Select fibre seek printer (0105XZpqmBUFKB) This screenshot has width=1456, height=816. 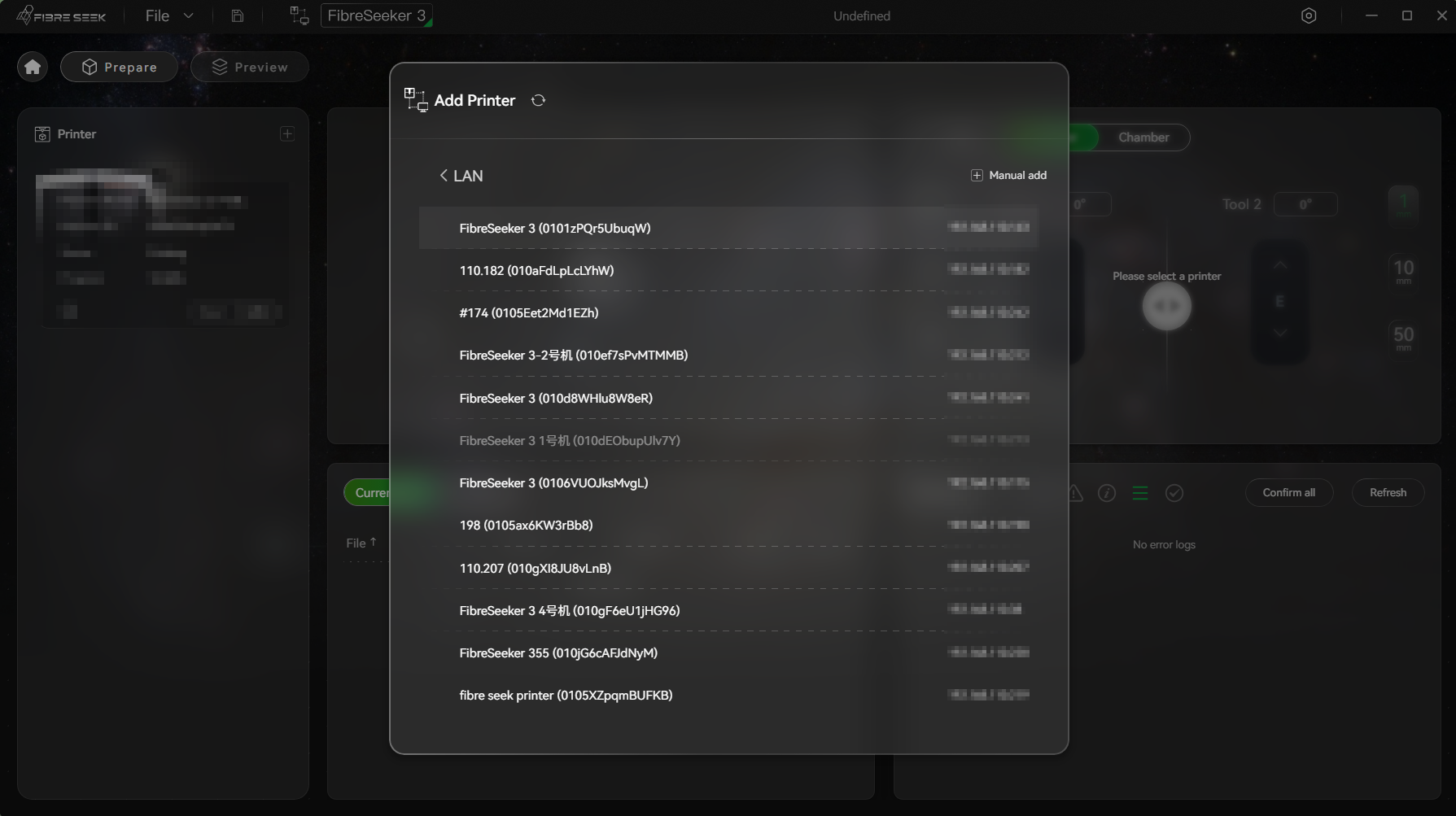[728, 695]
